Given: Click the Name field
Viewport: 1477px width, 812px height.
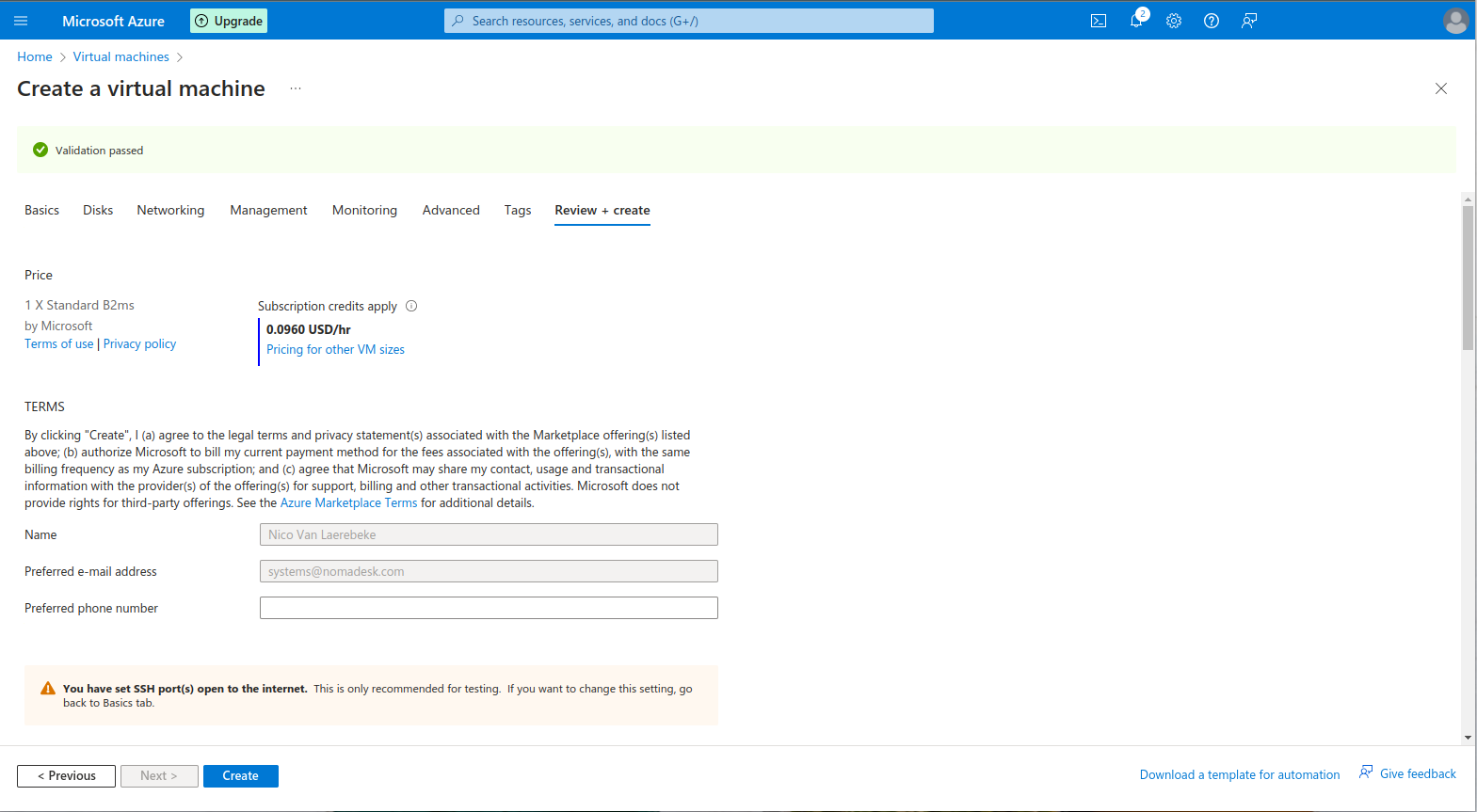Looking at the screenshot, I should point(489,534).
